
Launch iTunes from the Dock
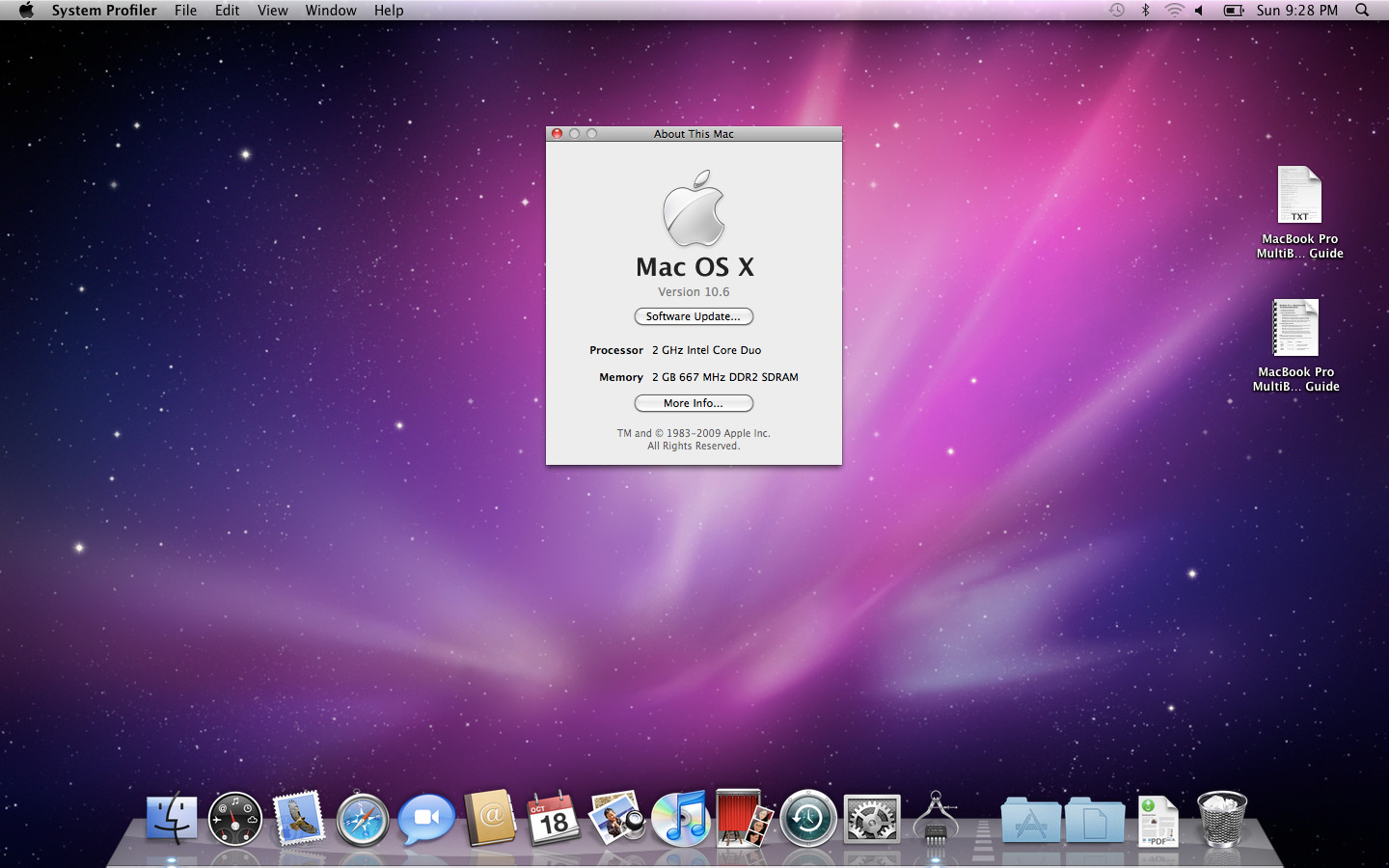click(681, 819)
